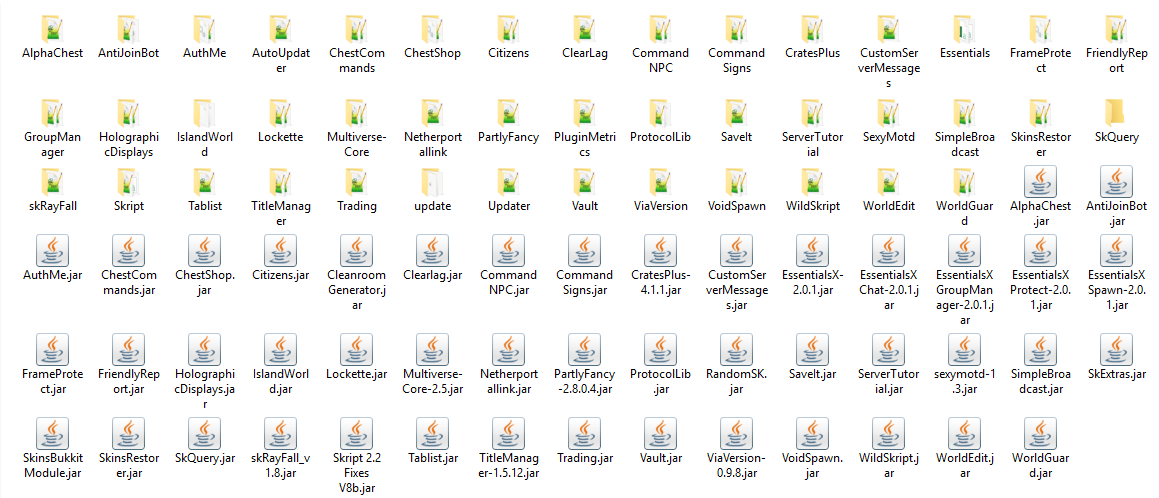Select the Citizens folder icon
1159x498 pixels.
509,28
